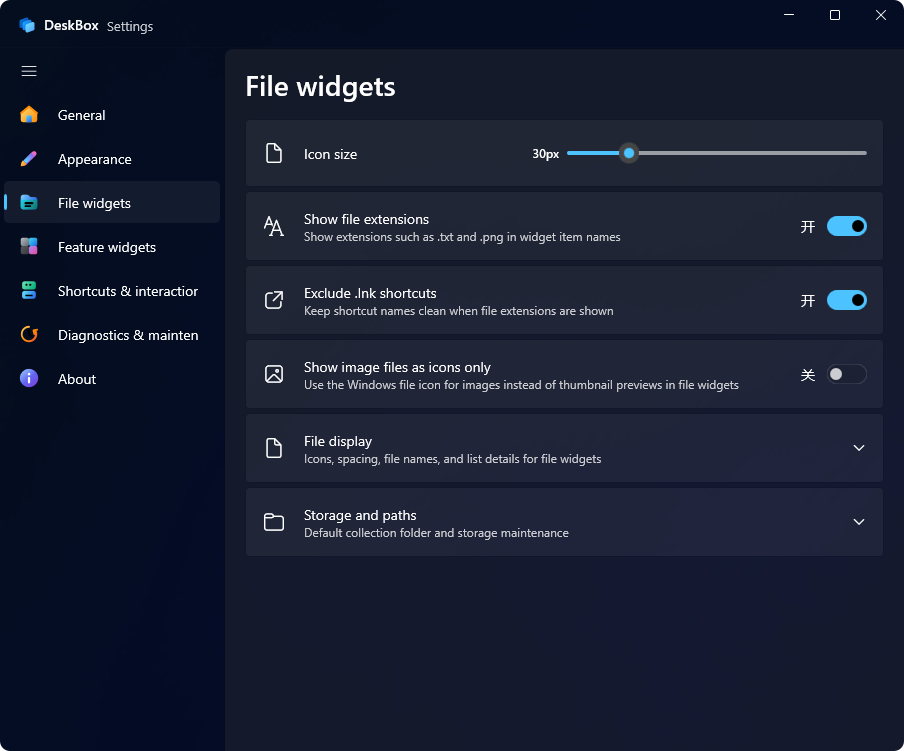Maximize the DeskBox Settings window
The height and width of the screenshot is (751, 904).
coord(834,14)
